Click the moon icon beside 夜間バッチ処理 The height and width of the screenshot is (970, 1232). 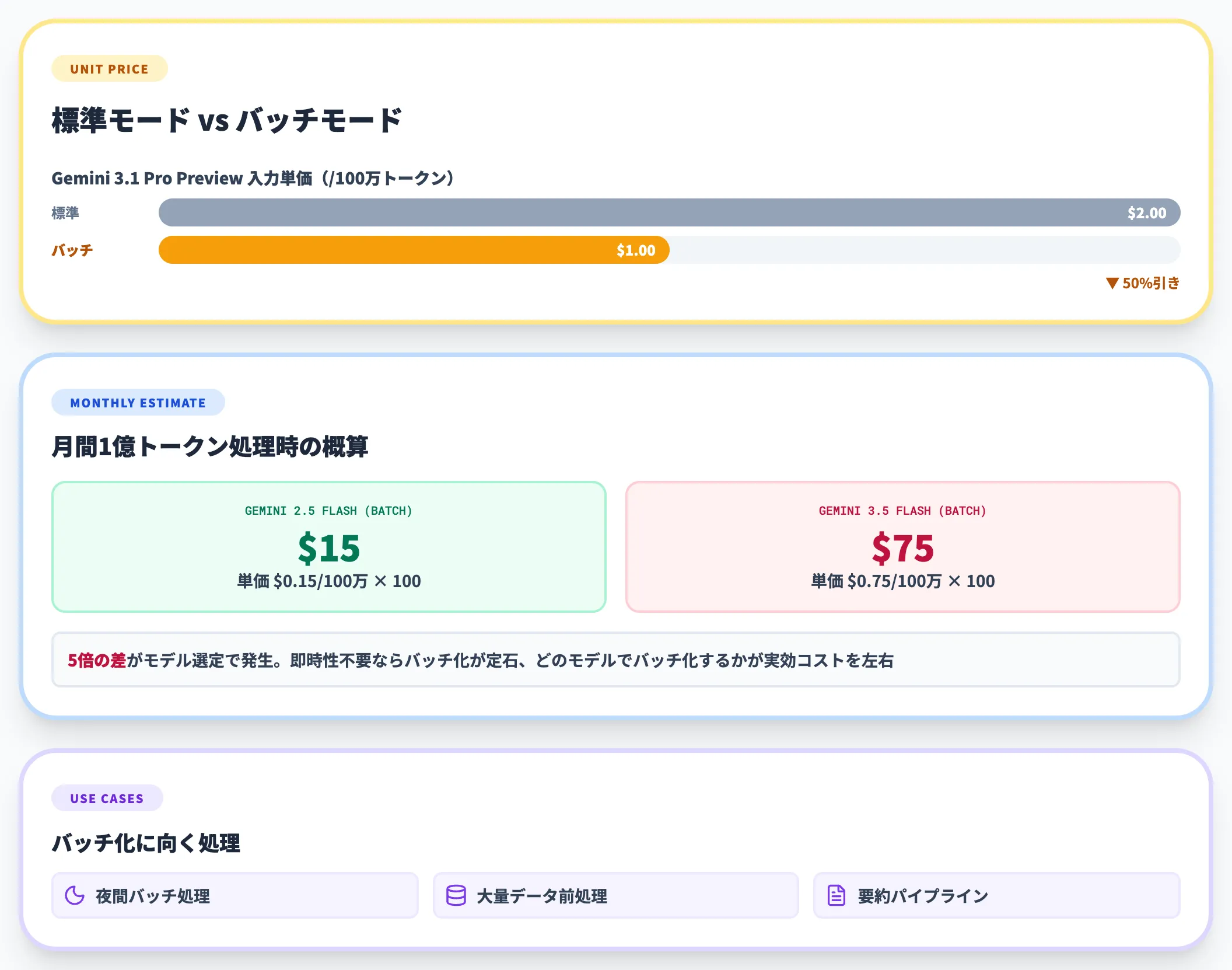75,895
